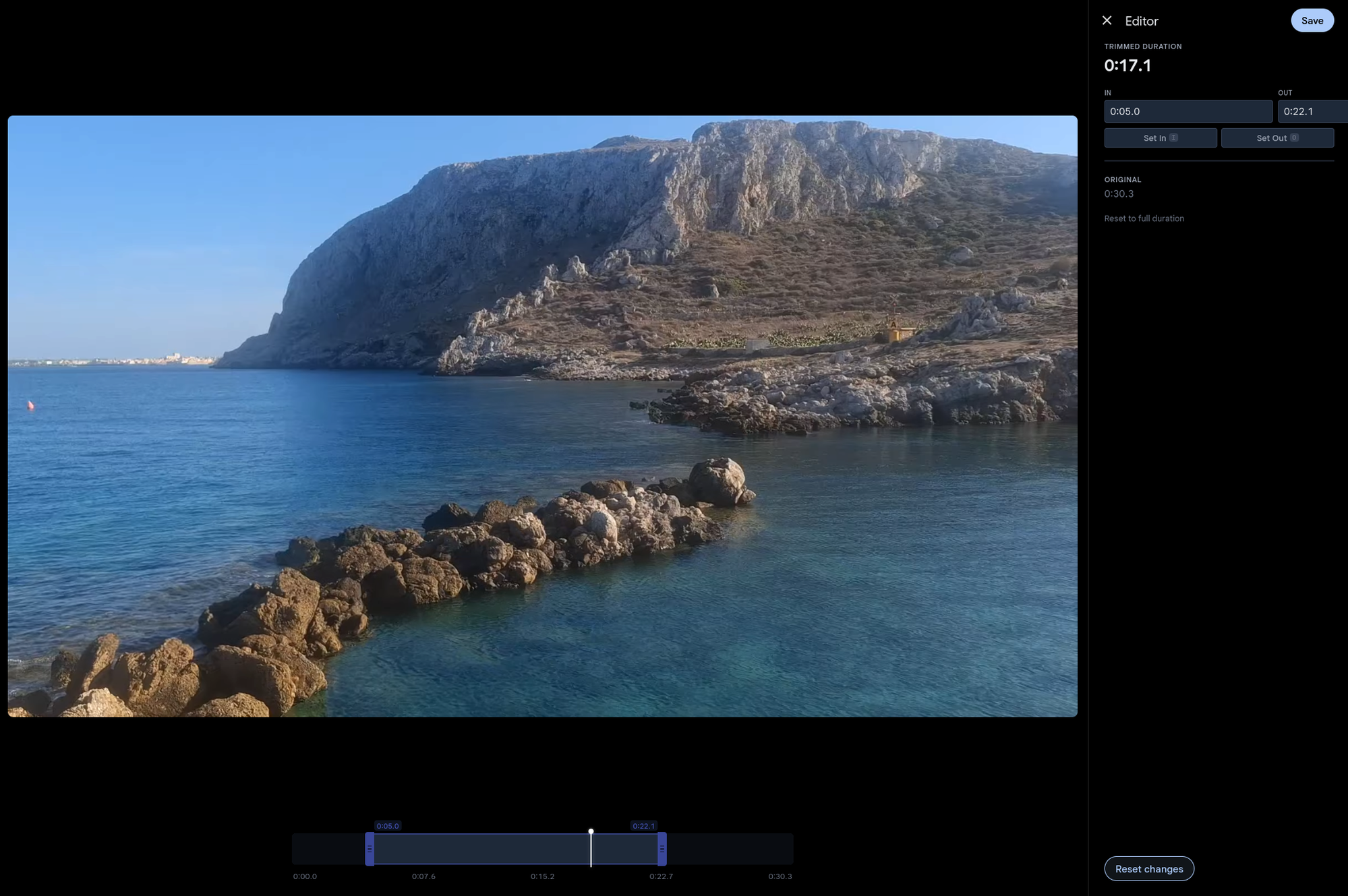Screen dimensions: 1348x896
Task: Click the Reset changes button
Action: pos(1148,868)
